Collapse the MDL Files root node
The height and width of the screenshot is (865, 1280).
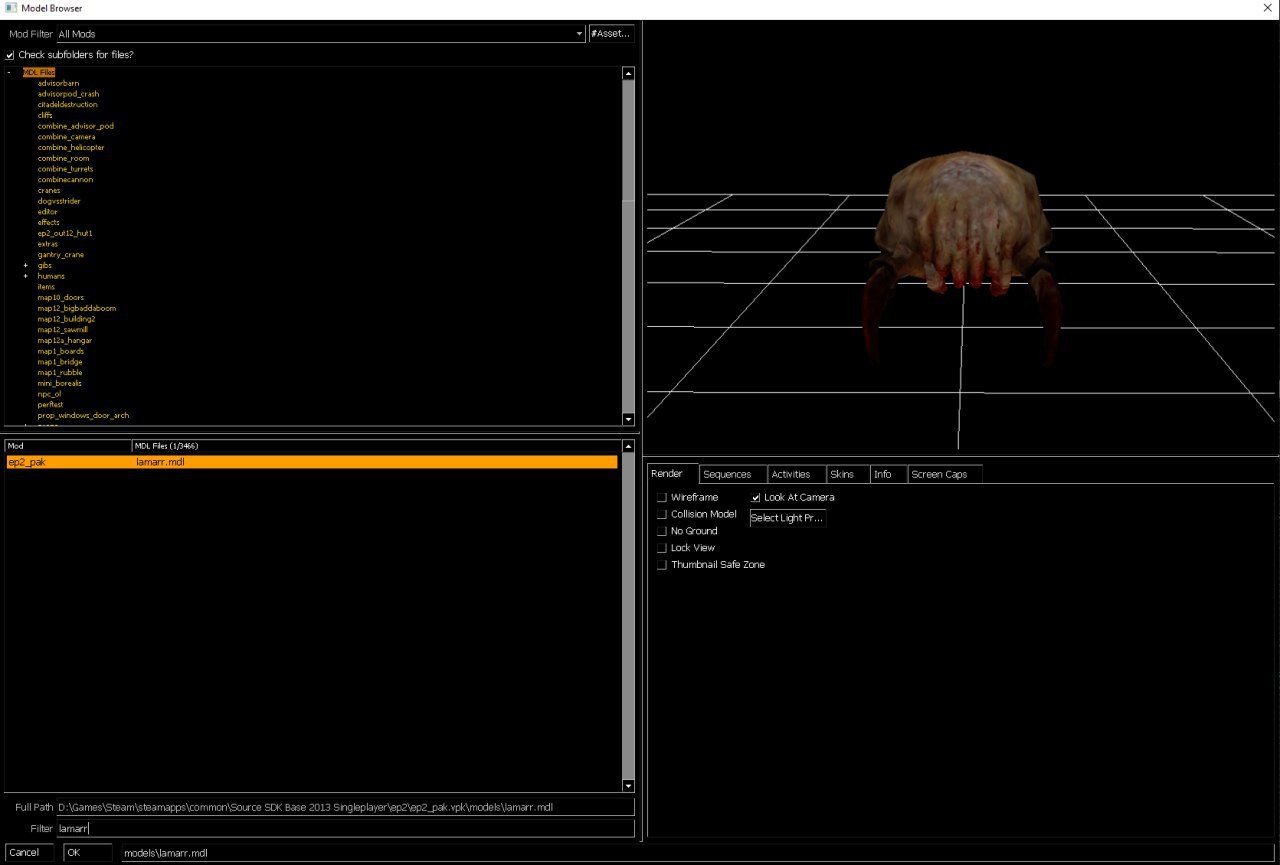coord(10,72)
